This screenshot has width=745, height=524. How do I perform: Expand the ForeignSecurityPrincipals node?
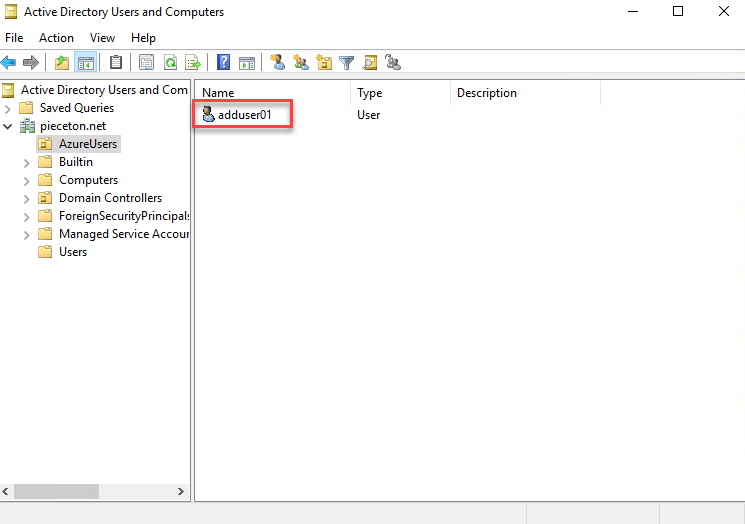(x=26, y=217)
